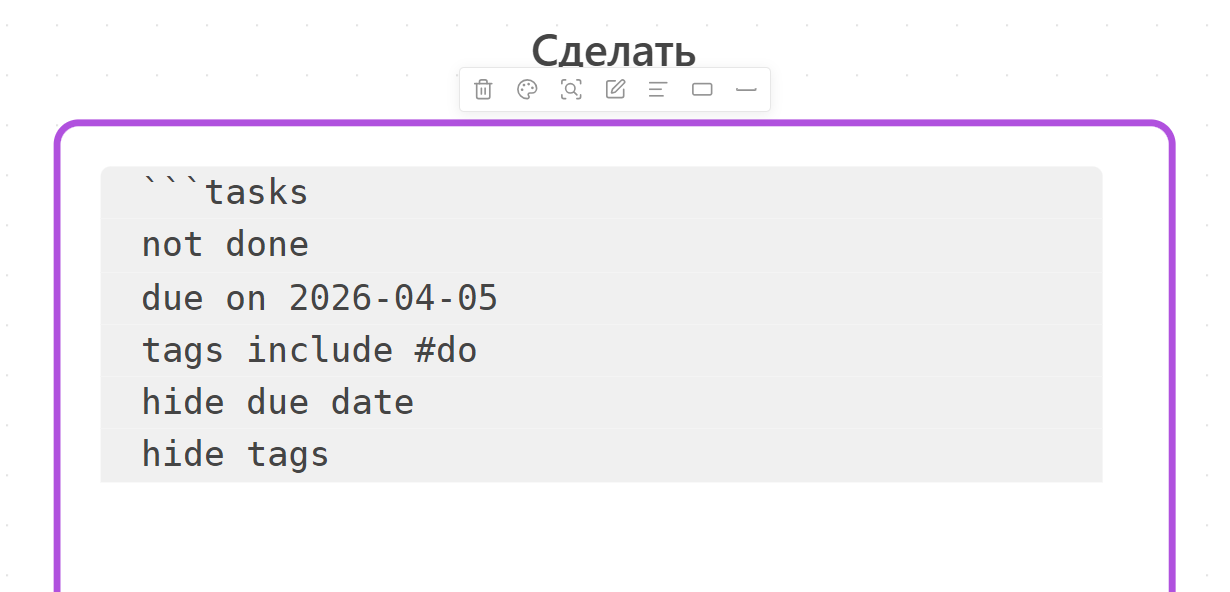Image resolution: width=1230 pixels, height=592 pixels.
Task: Click inside the gray code block area
Action: click(x=800, y=300)
